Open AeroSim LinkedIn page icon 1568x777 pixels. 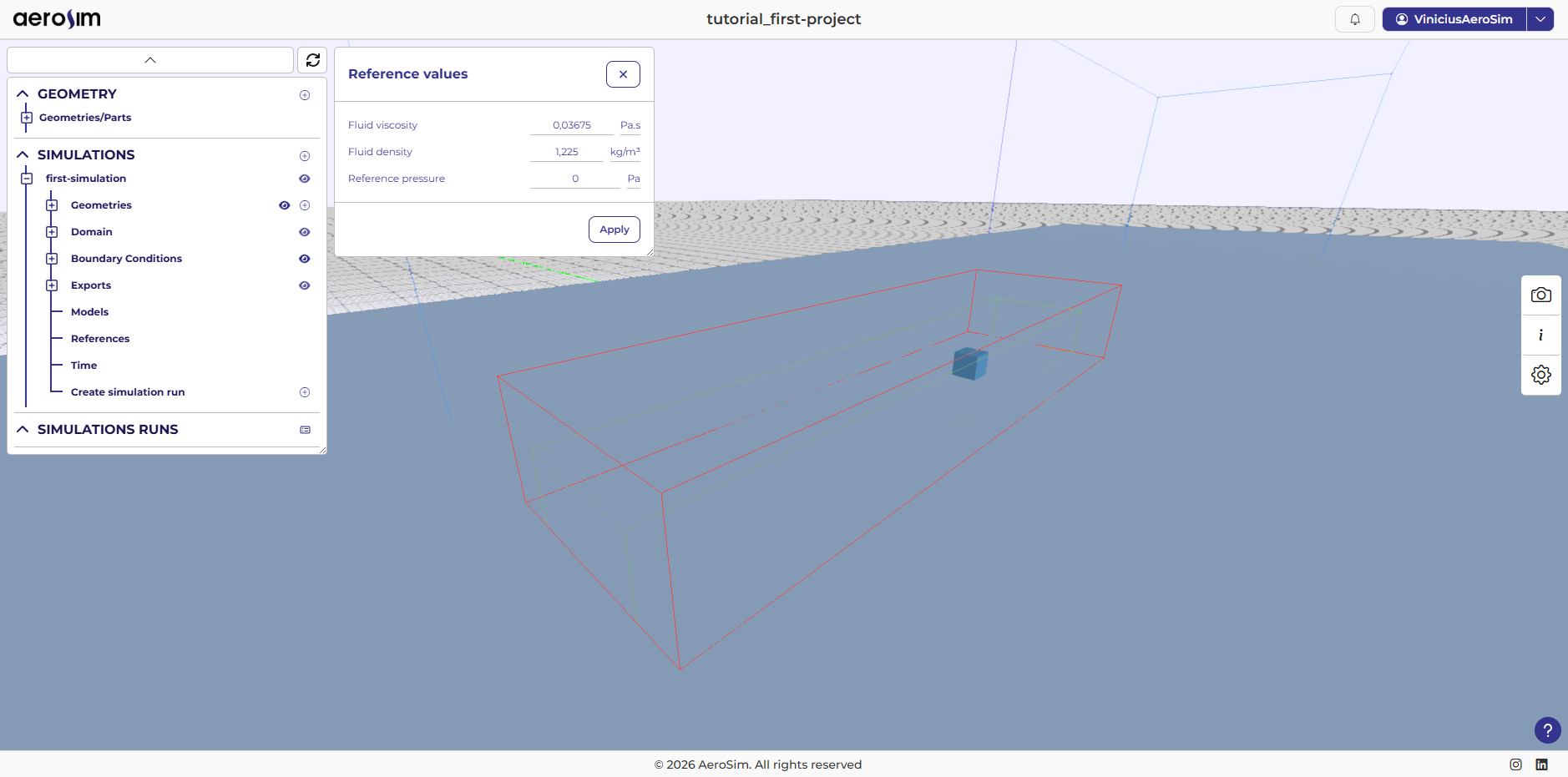pyautogui.click(x=1541, y=764)
